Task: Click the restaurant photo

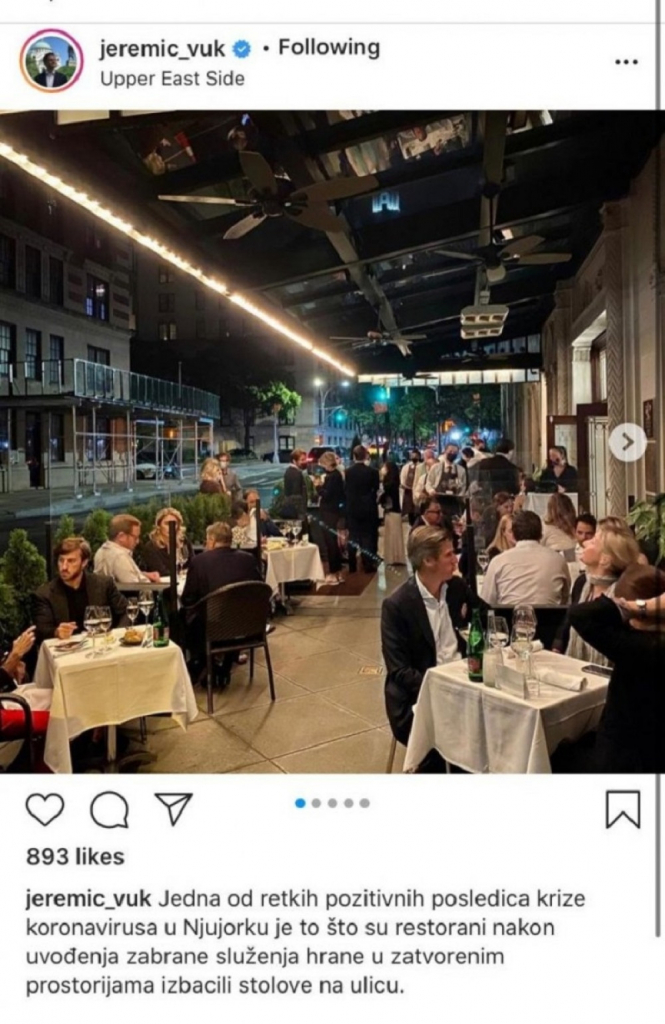Action: pyautogui.click(x=332, y=442)
